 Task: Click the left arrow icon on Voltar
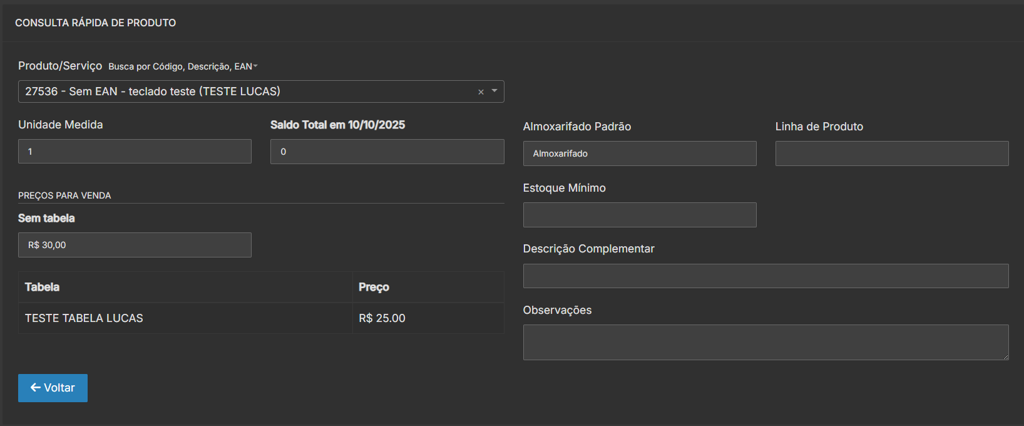coord(35,388)
